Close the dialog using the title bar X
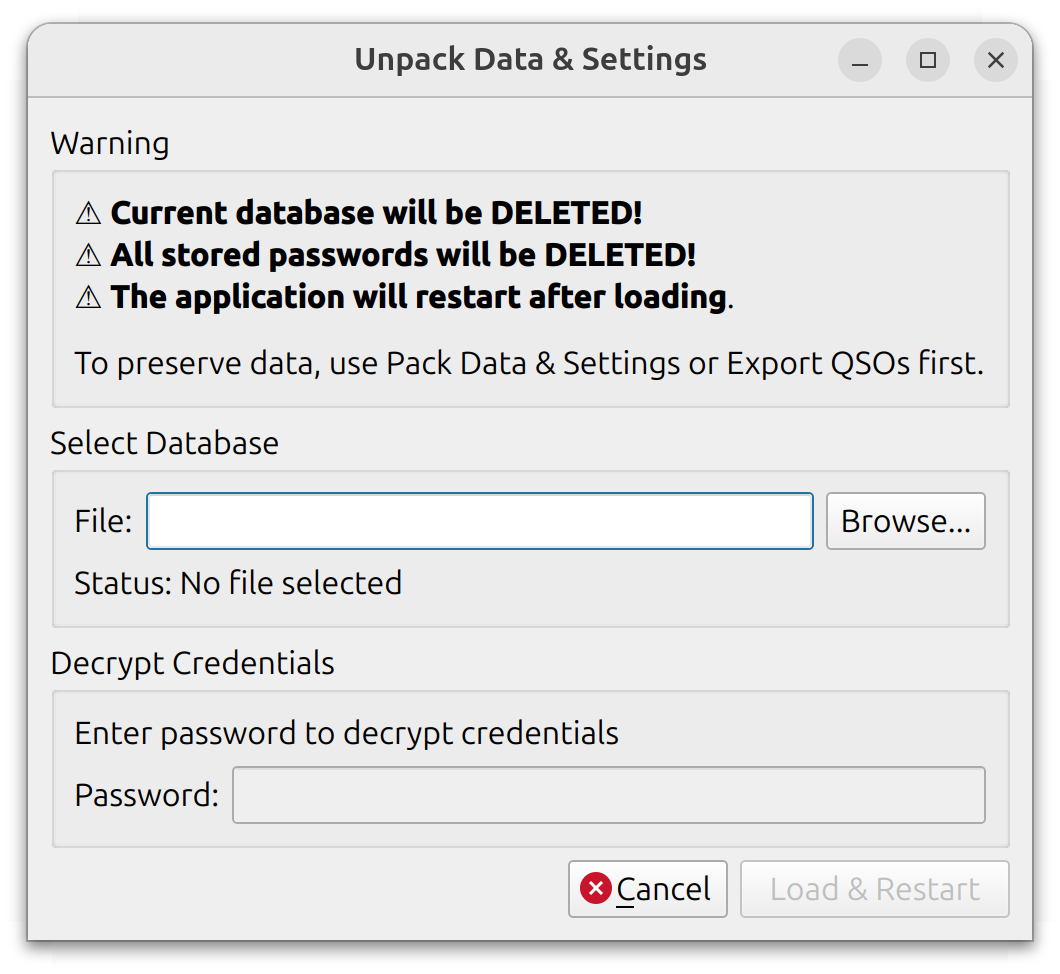 (x=996, y=61)
